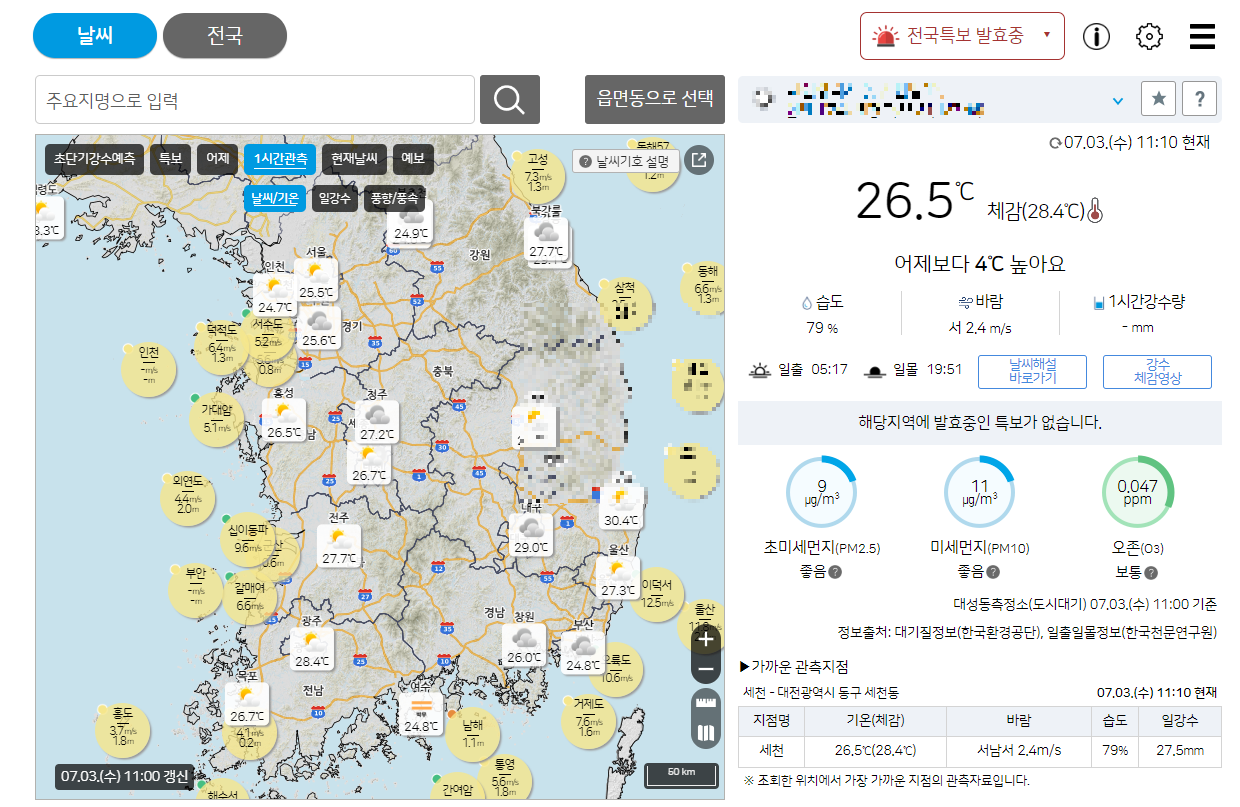The height and width of the screenshot is (807, 1240).
Task: Open 날씨해설 바로가기 link
Action: pos(1032,372)
